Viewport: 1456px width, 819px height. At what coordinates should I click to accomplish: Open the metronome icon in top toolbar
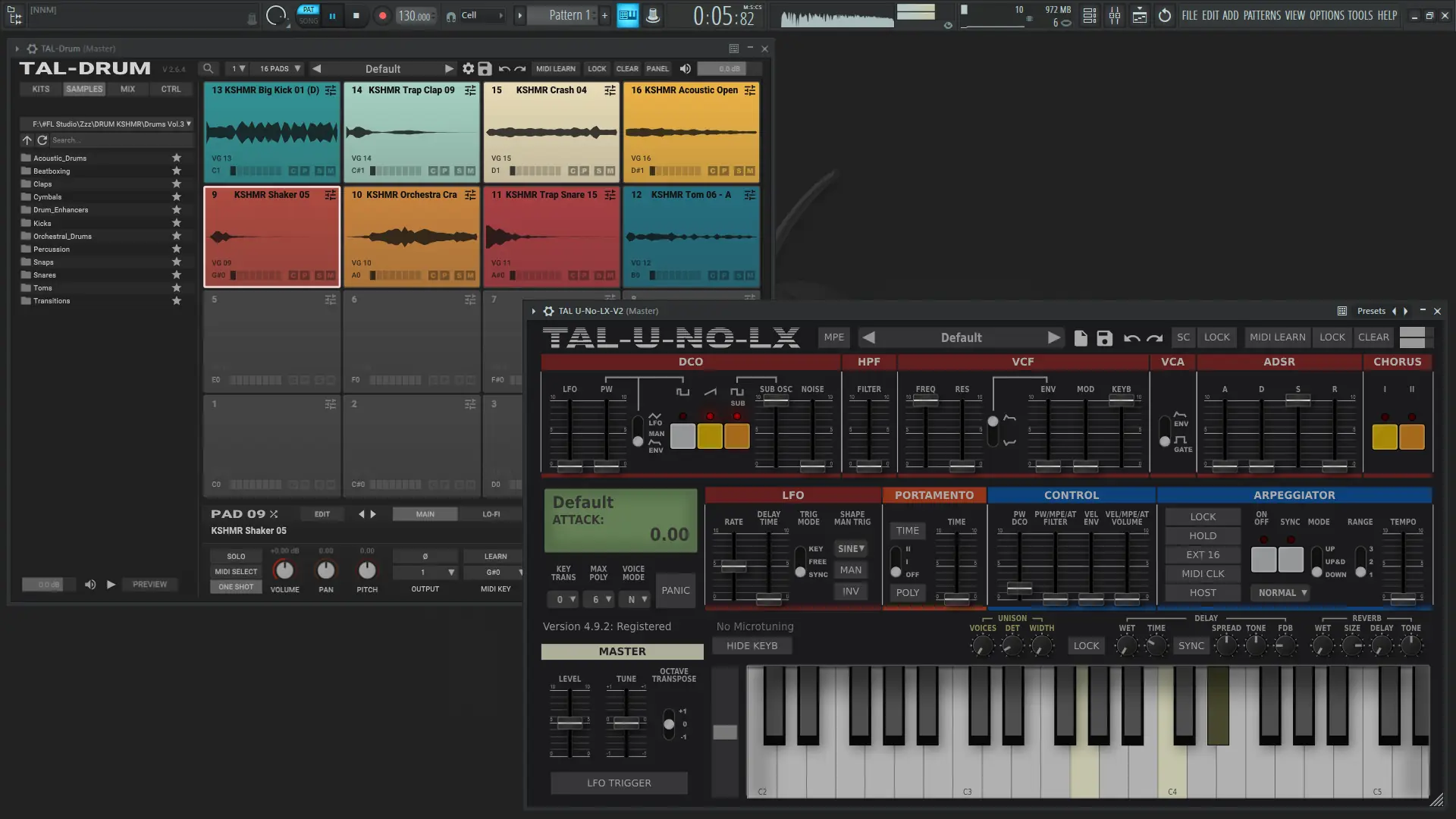pyautogui.click(x=653, y=16)
